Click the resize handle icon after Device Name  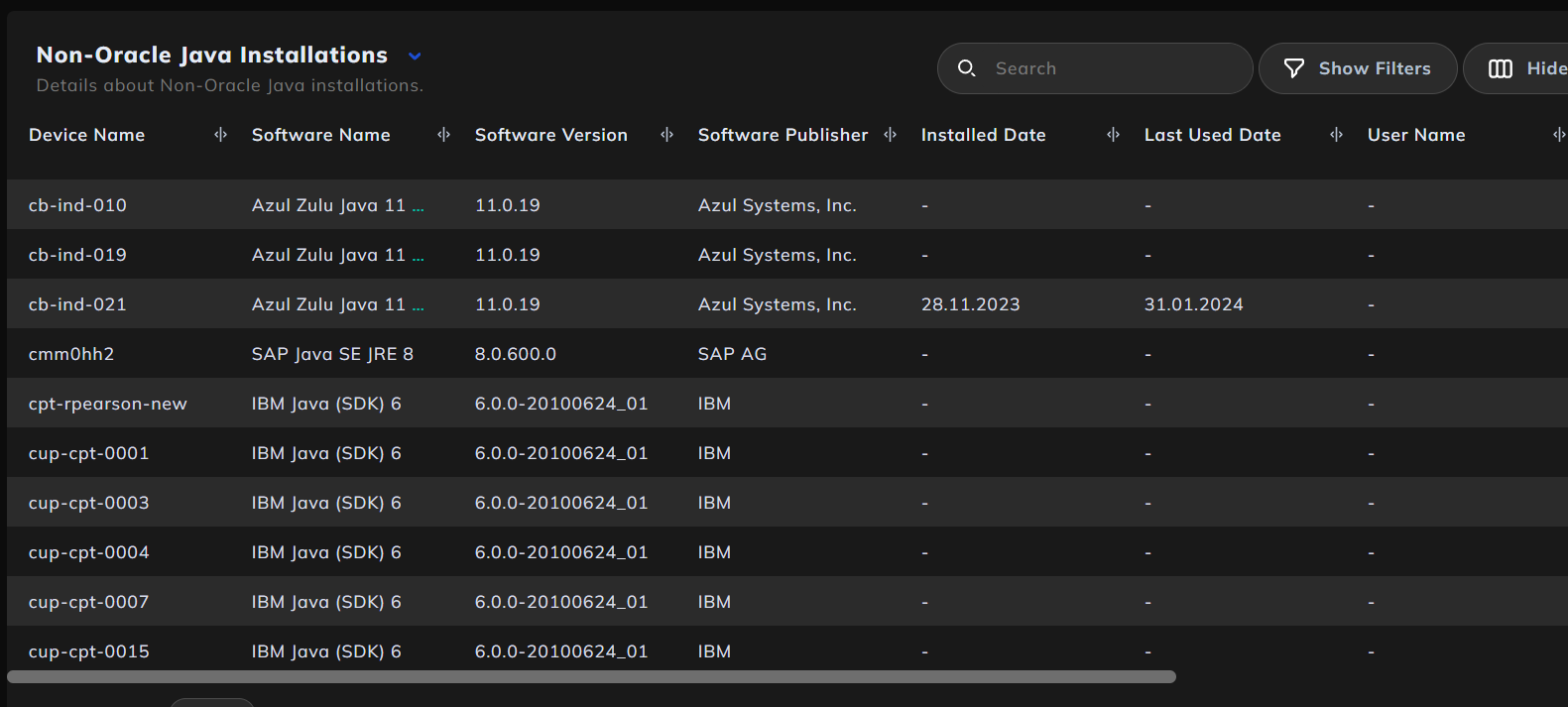[x=220, y=135]
